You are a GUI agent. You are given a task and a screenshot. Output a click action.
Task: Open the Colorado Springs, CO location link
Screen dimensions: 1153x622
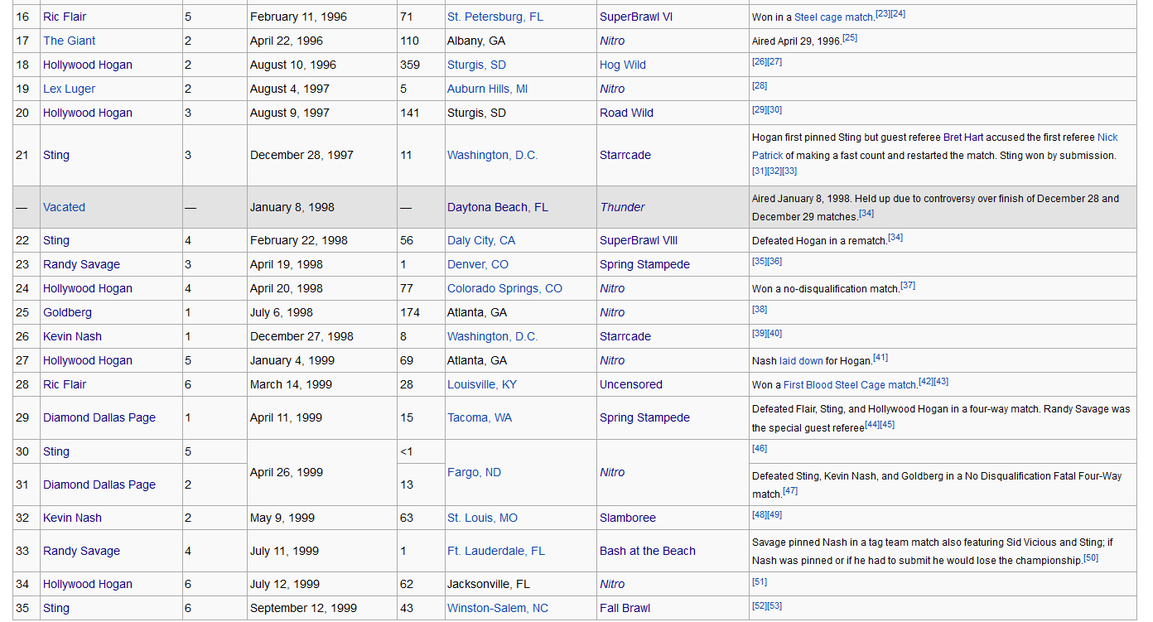tap(504, 288)
